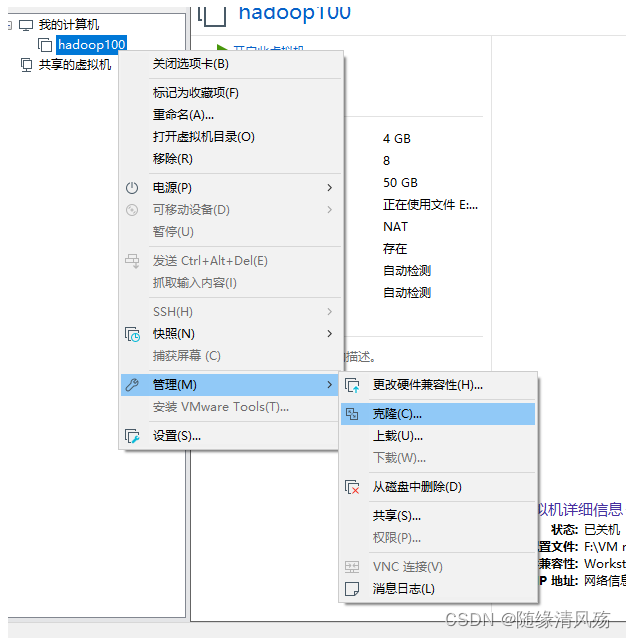Screen dimensions: 626x638
Task: Click 更改硬件兼容性(H)... entry
Action: [x=438, y=385]
